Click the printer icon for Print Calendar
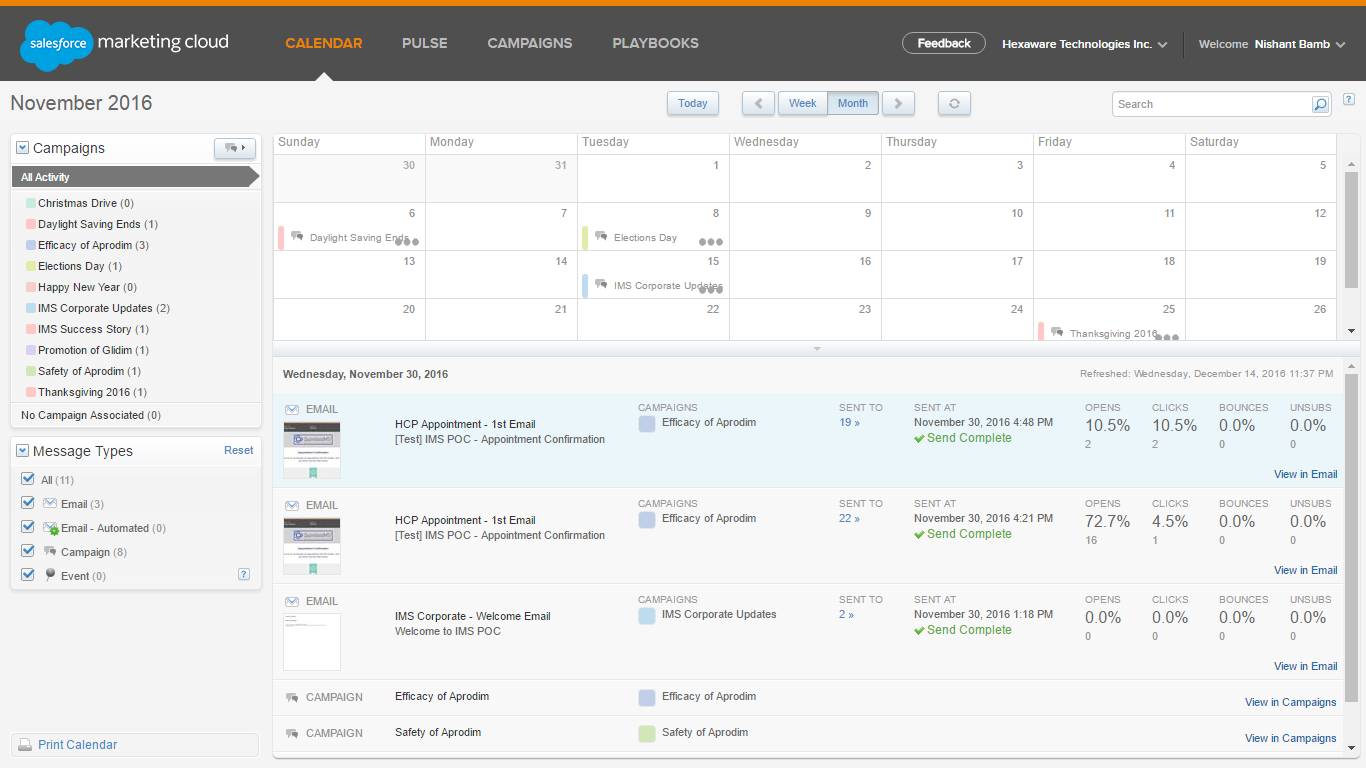 tap(25, 745)
